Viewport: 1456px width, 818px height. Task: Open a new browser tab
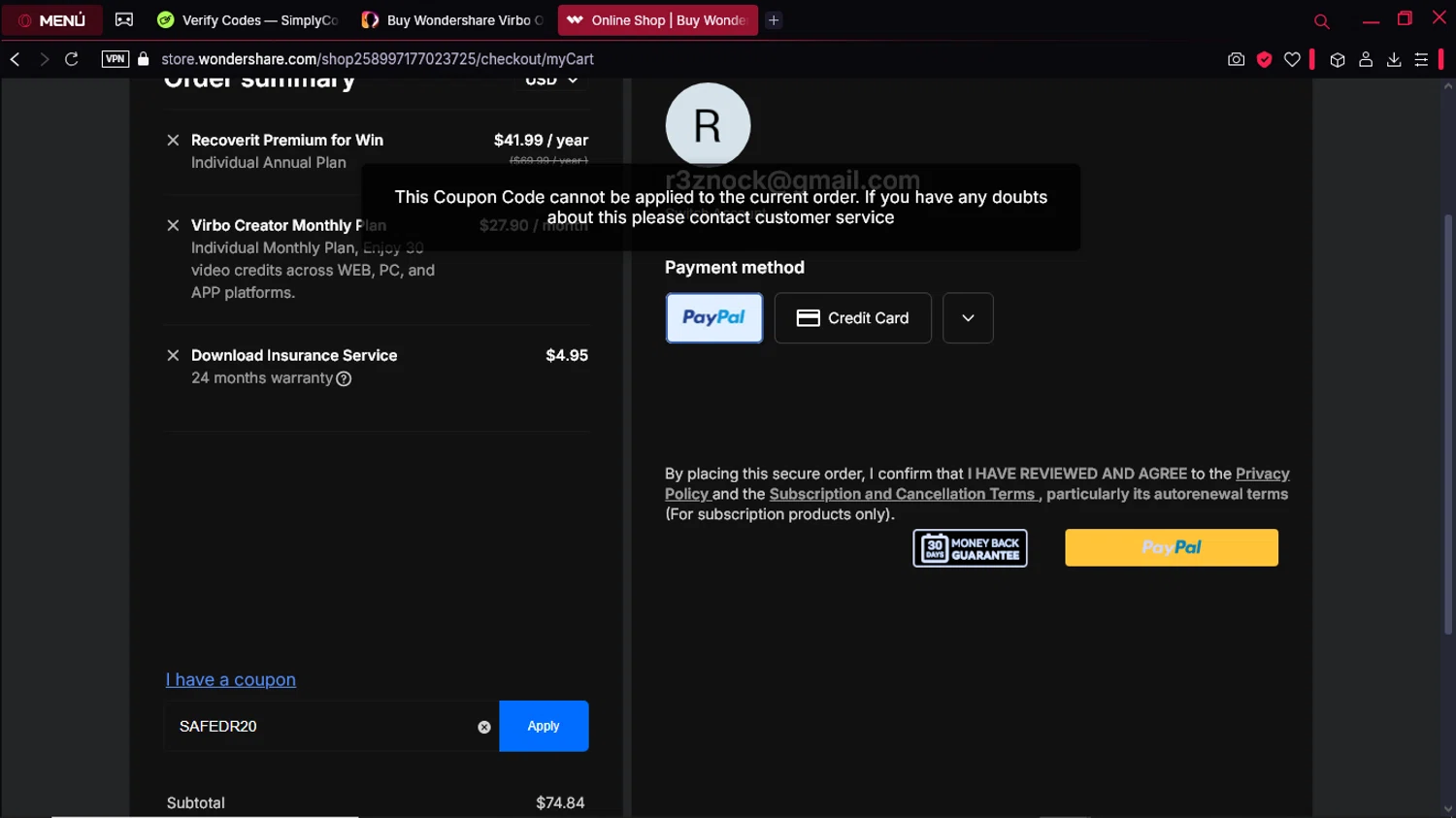click(774, 19)
